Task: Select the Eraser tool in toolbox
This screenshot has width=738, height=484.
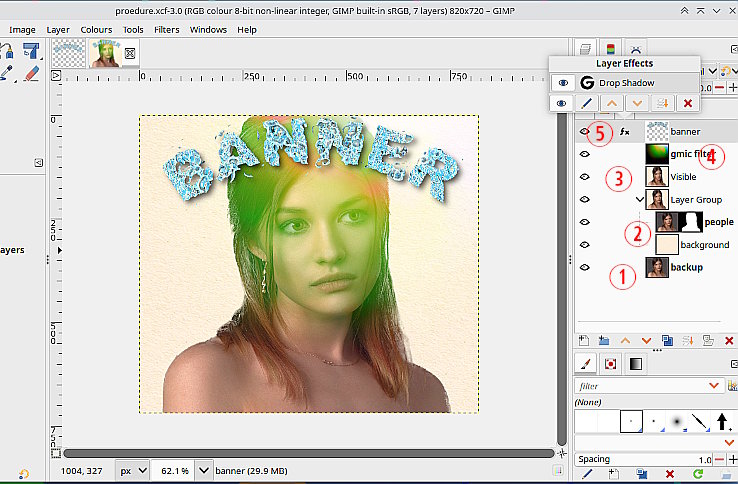Action: point(32,73)
